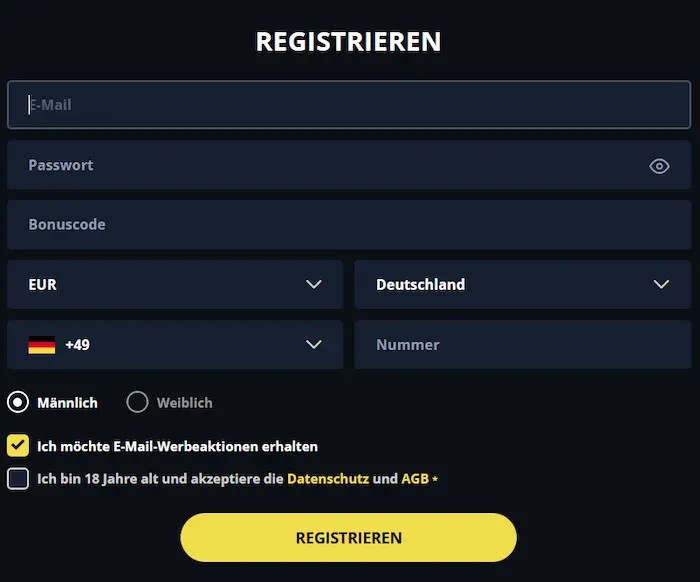Open the AGB terms link

point(415,479)
